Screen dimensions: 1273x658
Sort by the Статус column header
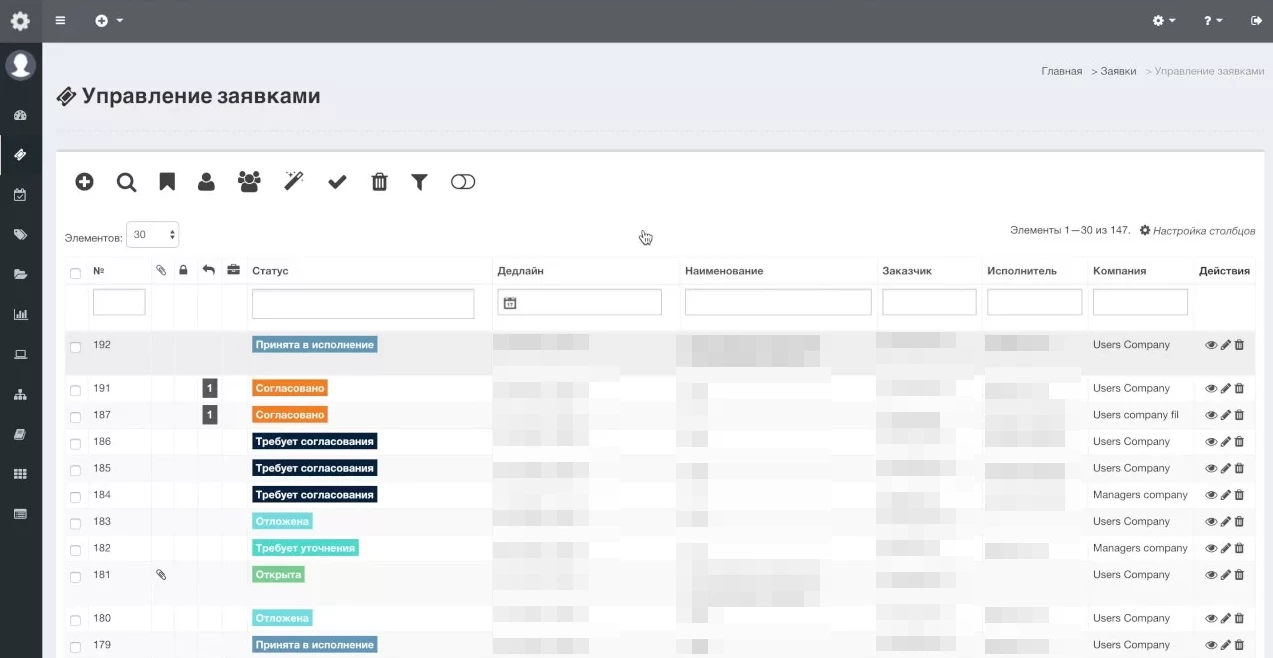click(x=270, y=271)
